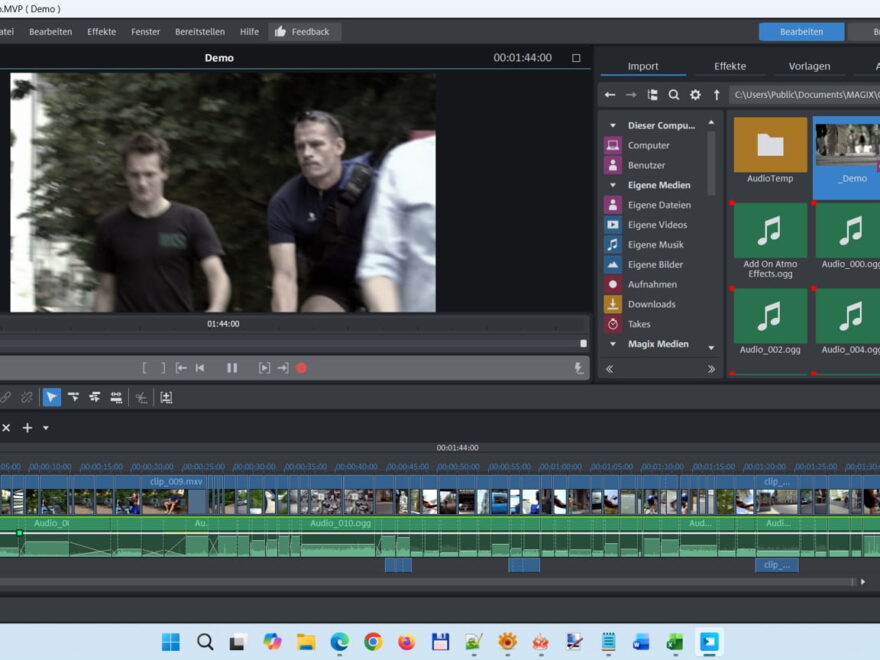
Task: Toggle the object link chain icon
Action: pyautogui.click(x=6, y=397)
